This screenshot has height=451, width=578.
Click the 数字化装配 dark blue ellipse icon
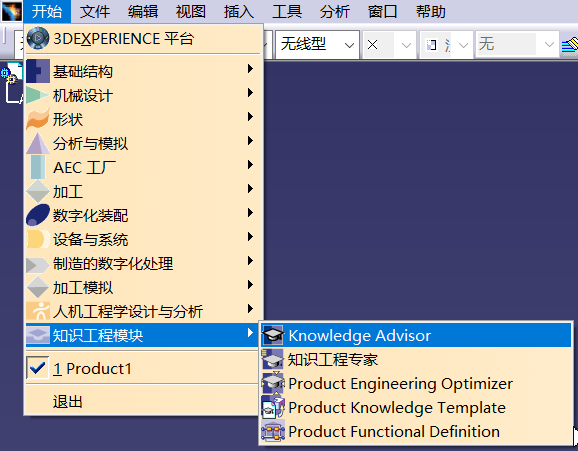pyautogui.click(x=38, y=215)
